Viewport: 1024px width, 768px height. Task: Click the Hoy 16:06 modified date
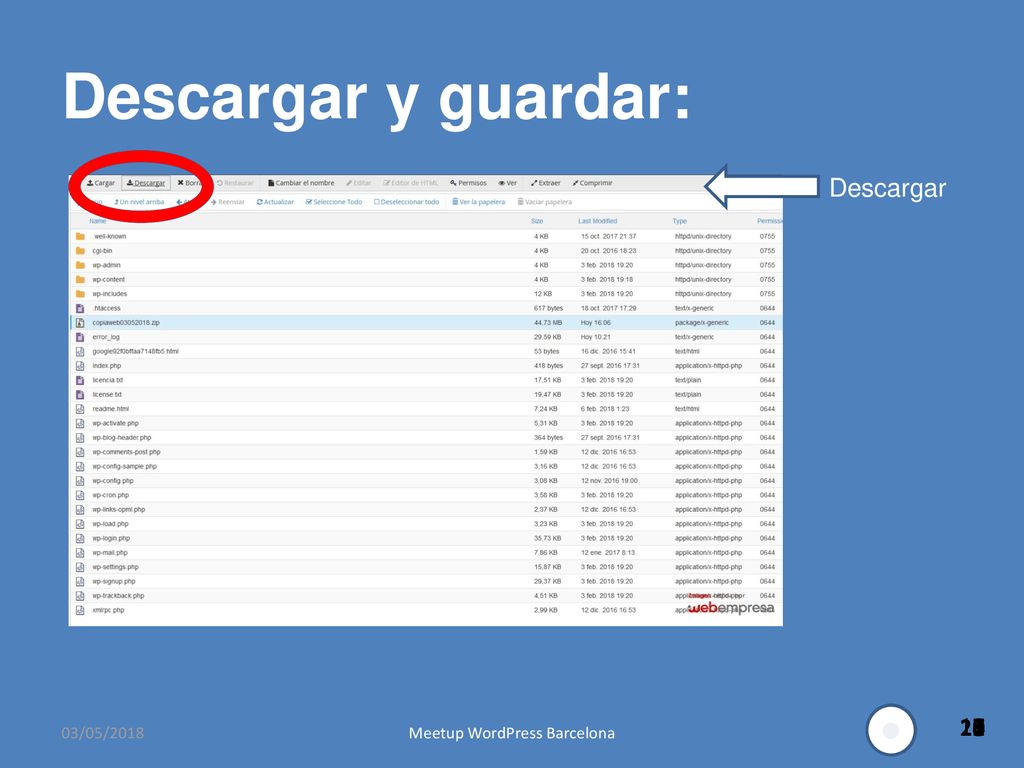tap(596, 323)
